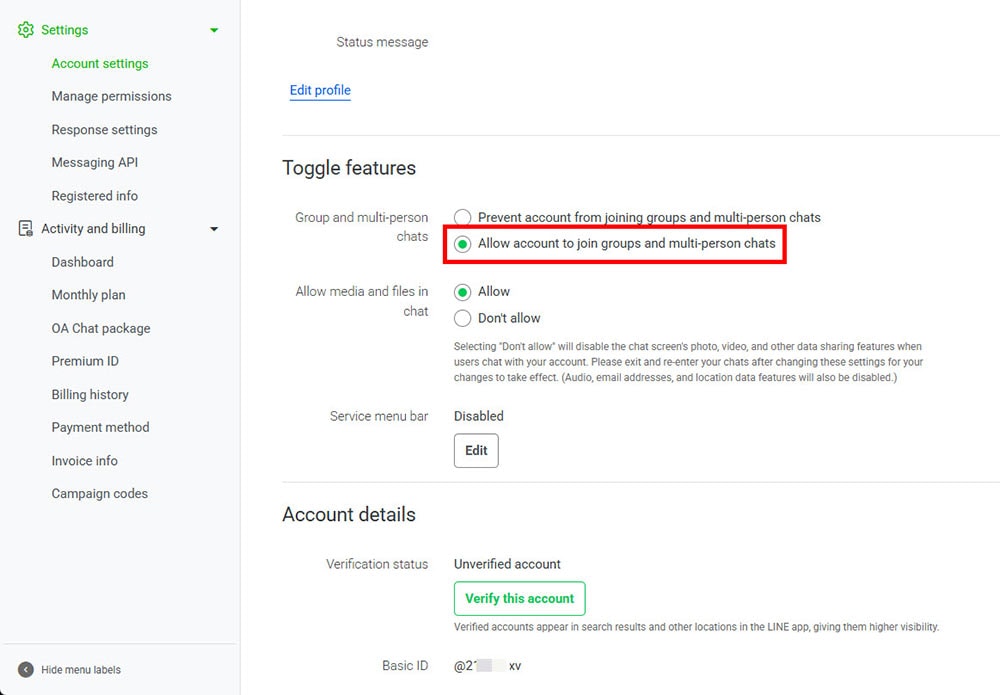Collapse the Activity and billing section arrow
The image size is (1000, 695).
click(x=214, y=229)
